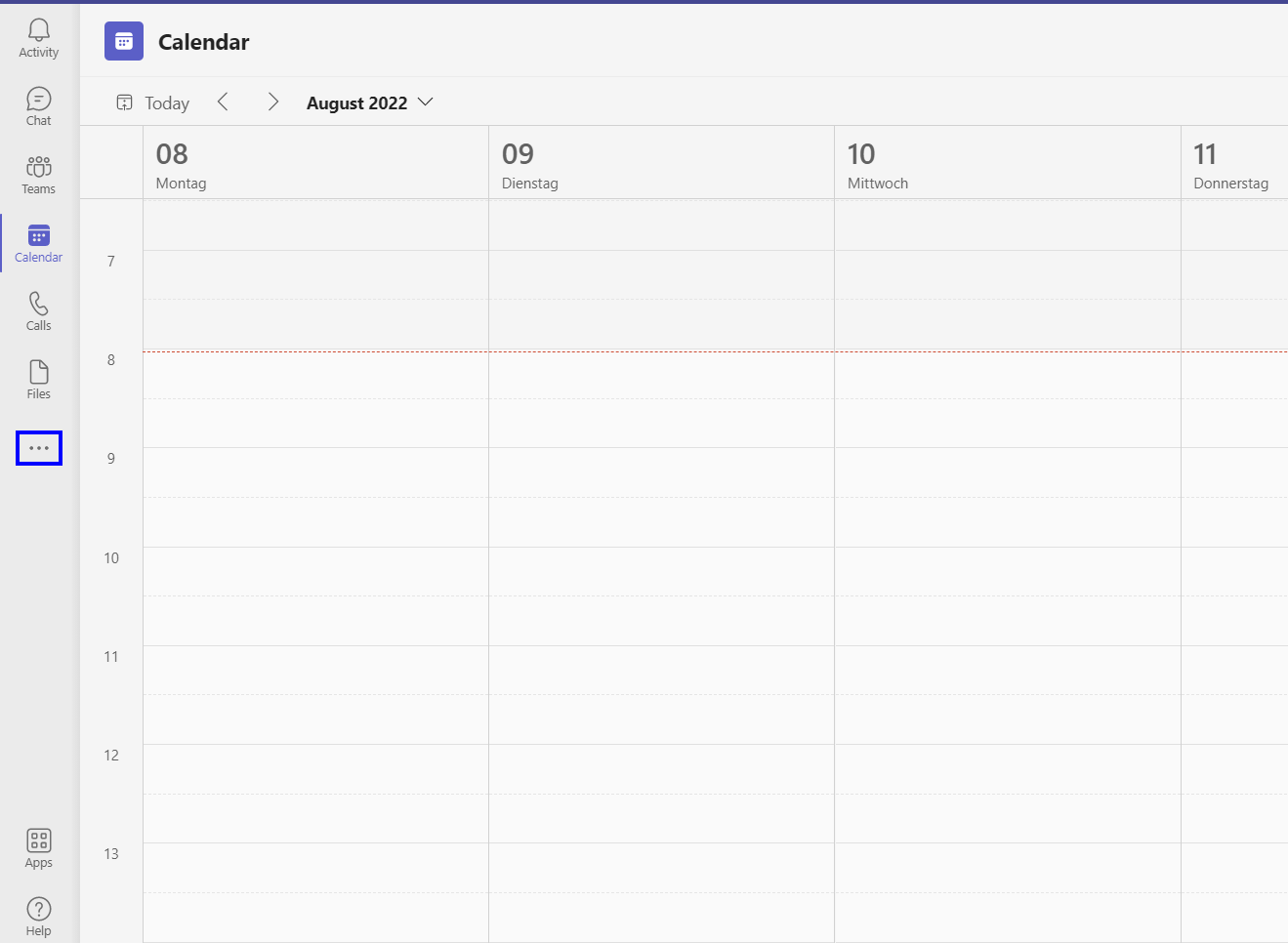Open the Chat section
This screenshot has width=1288, height=943.
[x=39, y=107]
